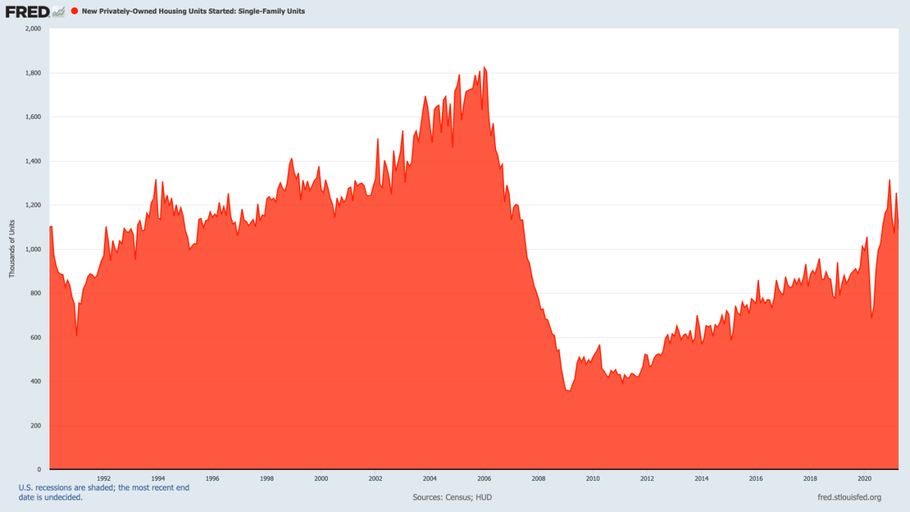Click the 1992 x-axis year label

tap(103, 479)
